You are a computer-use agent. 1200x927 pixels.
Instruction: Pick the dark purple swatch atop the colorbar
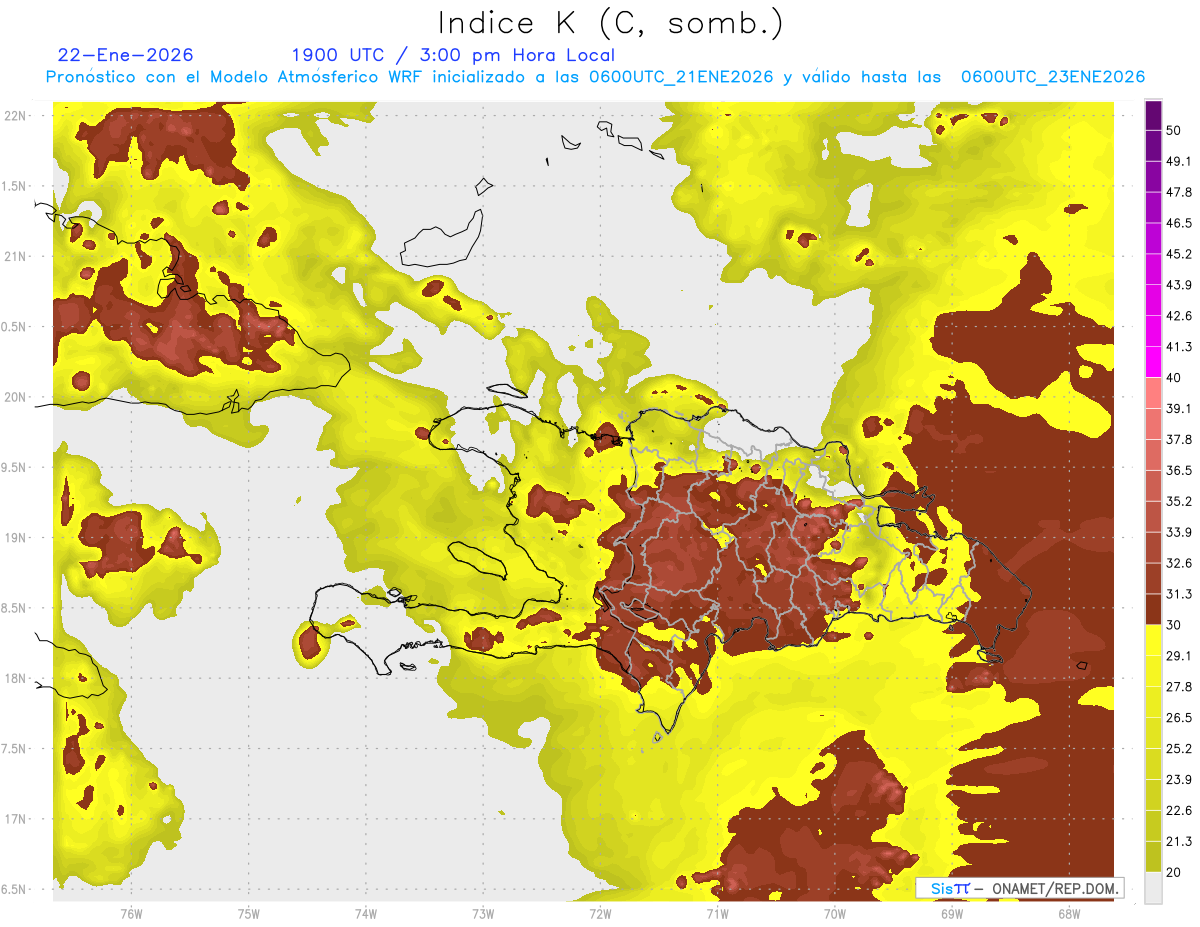(x=1153, y=114)
